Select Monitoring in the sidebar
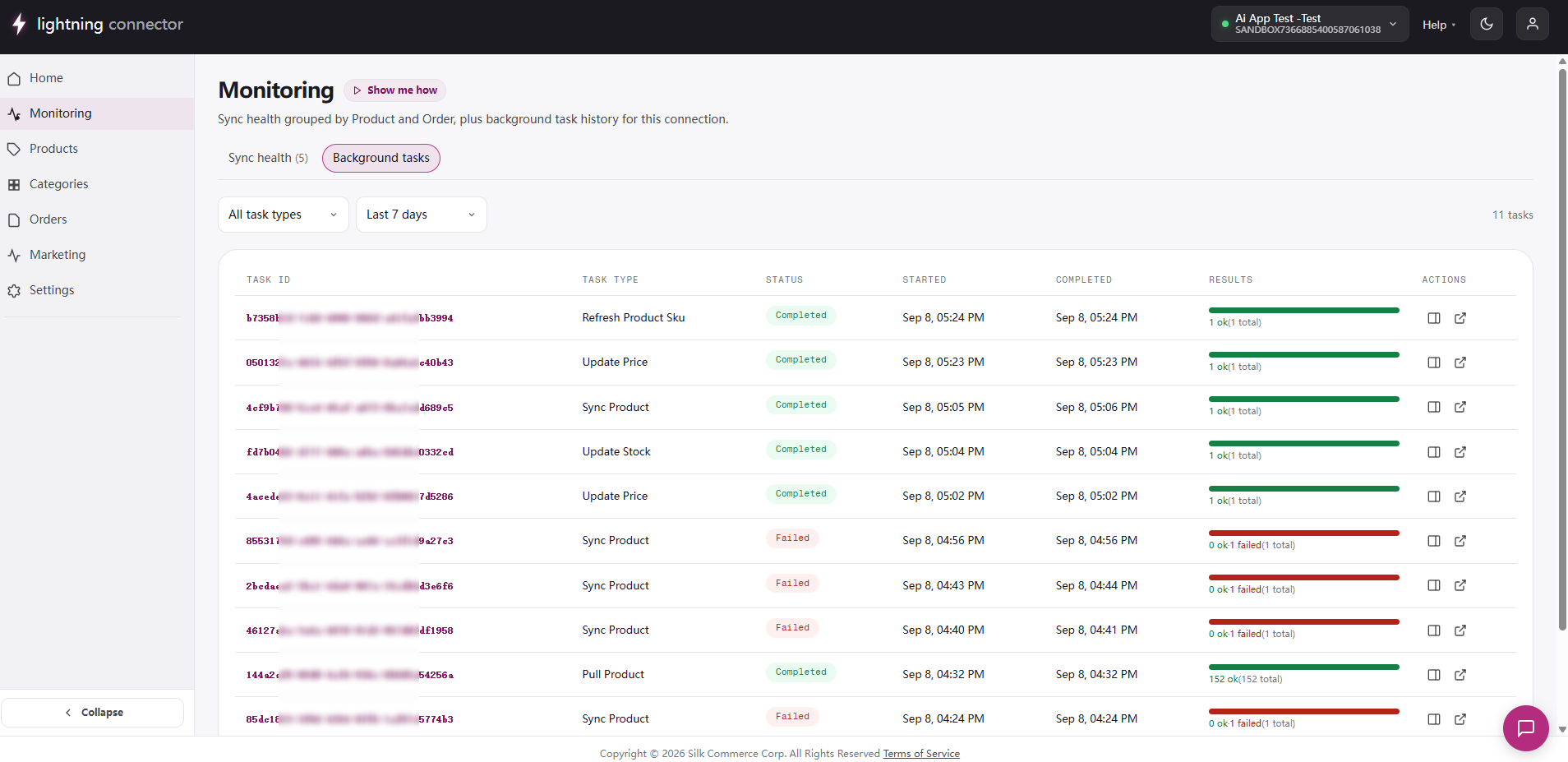The image size is (1568, 762). pyautogui.click(x=97, y=113)
